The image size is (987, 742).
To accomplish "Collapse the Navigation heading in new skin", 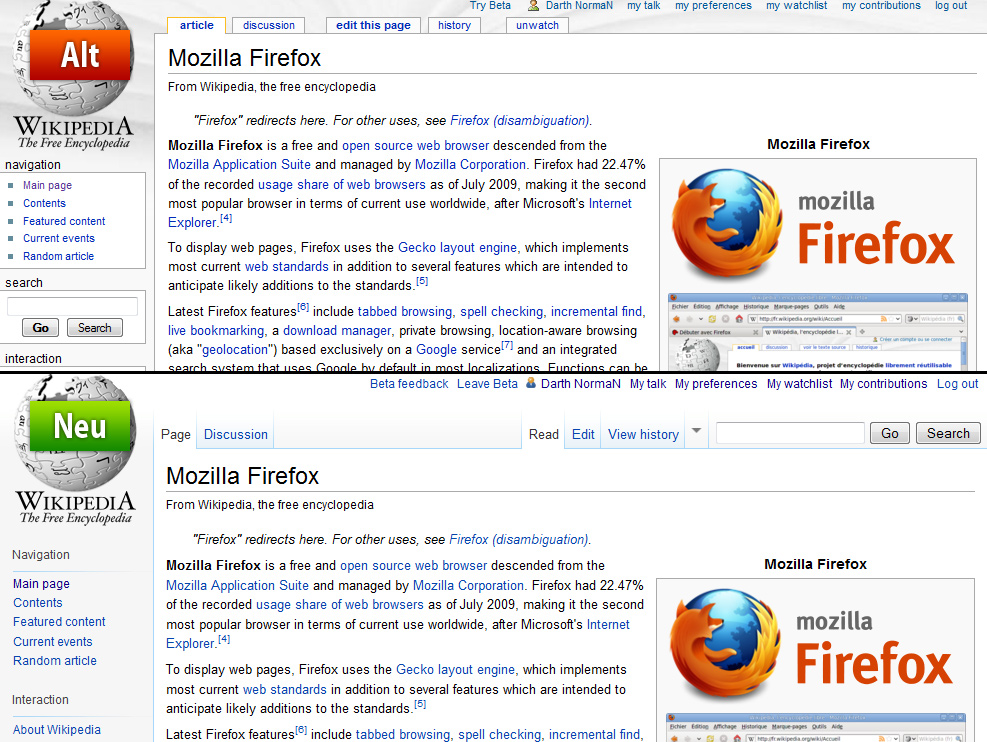I will (x=40, y=554).
